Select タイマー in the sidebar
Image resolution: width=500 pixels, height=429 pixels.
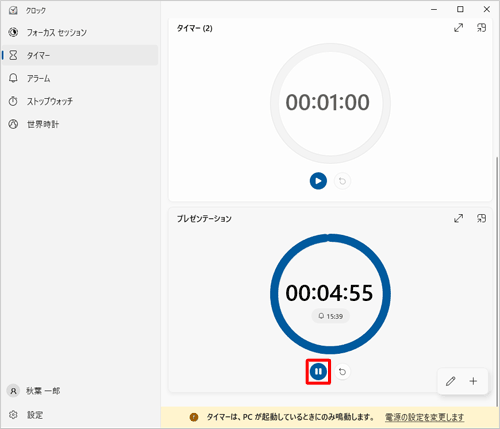(x=80, y=55)
